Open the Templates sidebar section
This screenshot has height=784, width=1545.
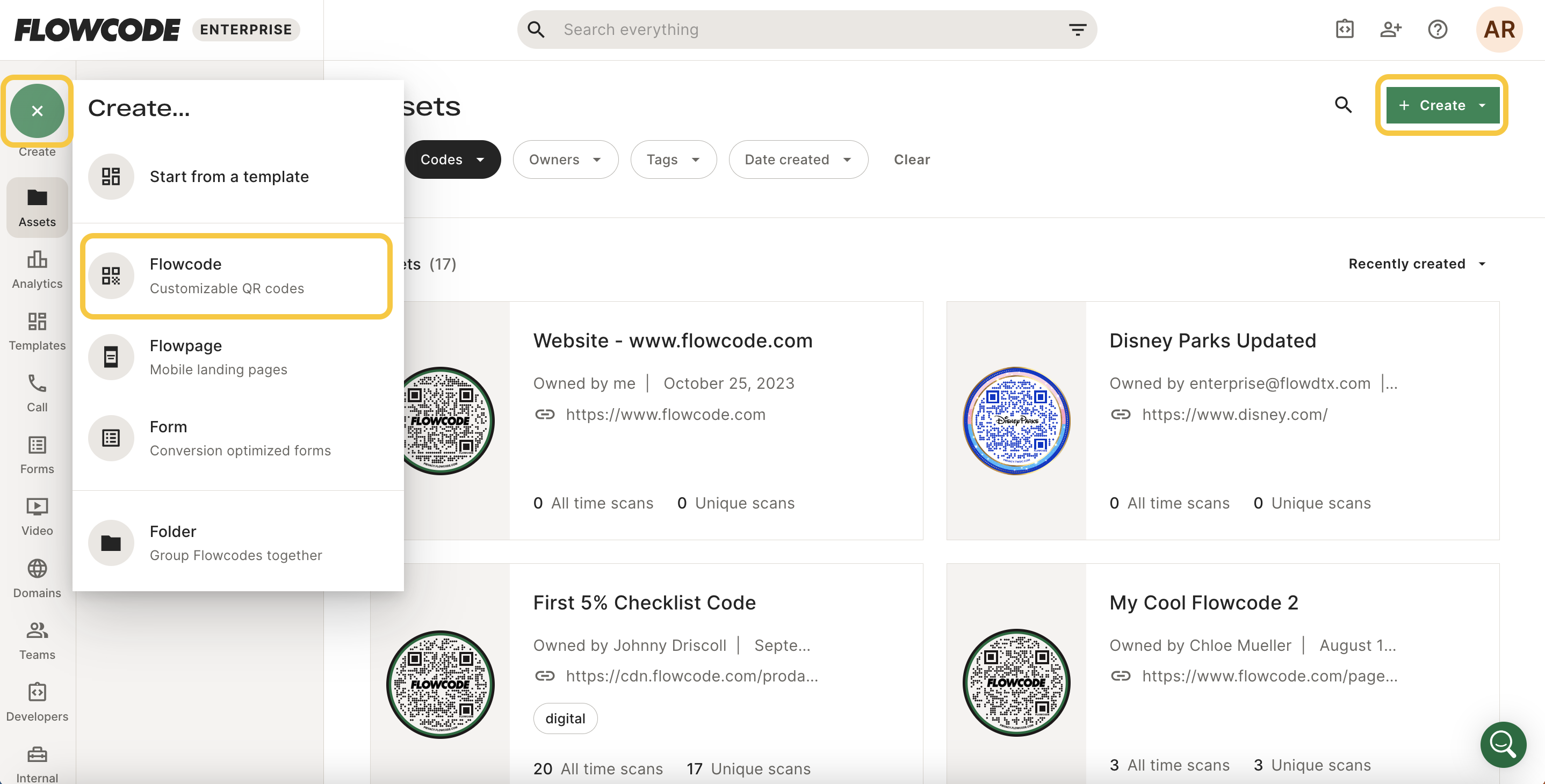[x=37, y=331]
